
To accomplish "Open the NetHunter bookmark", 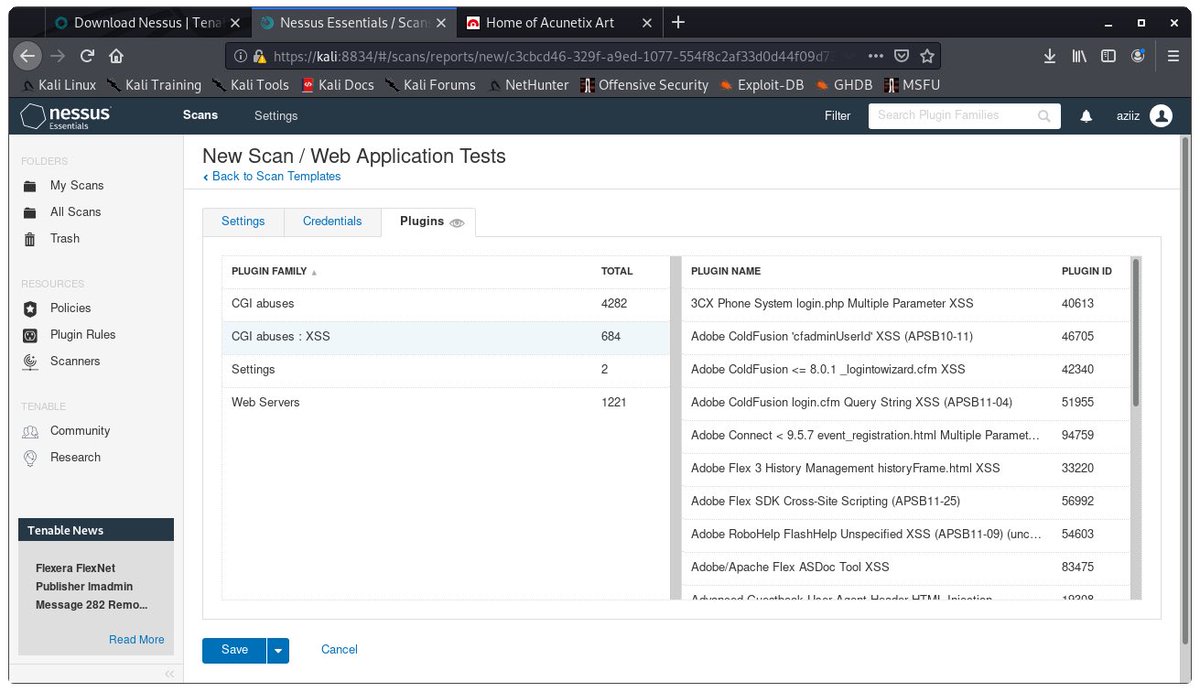I will [528, 85].
